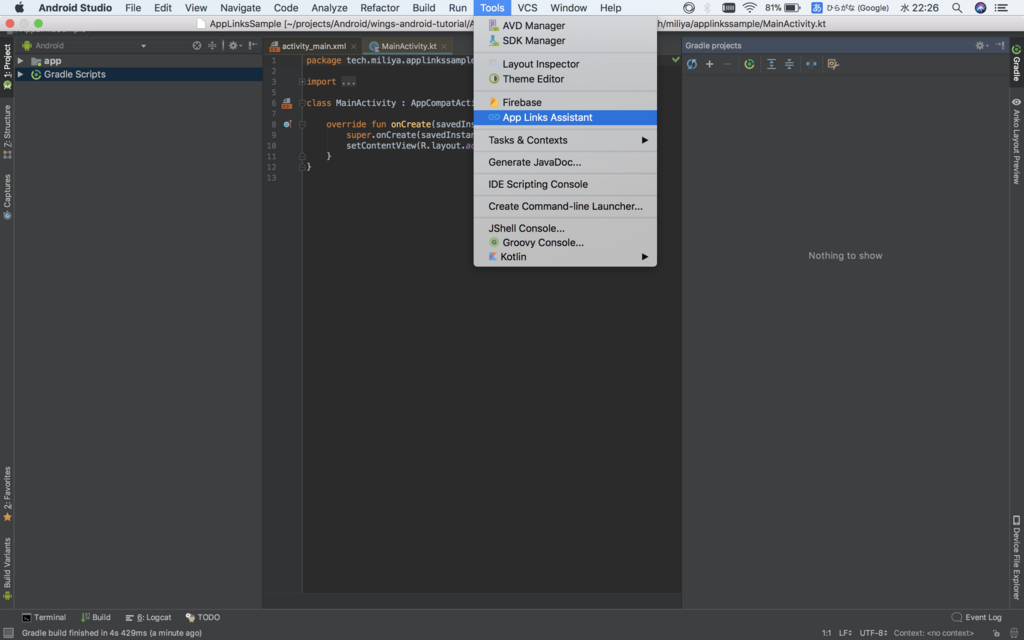The image size is (1024, 640).
Task: Open Terminal tool window
Action: (44, 618)
